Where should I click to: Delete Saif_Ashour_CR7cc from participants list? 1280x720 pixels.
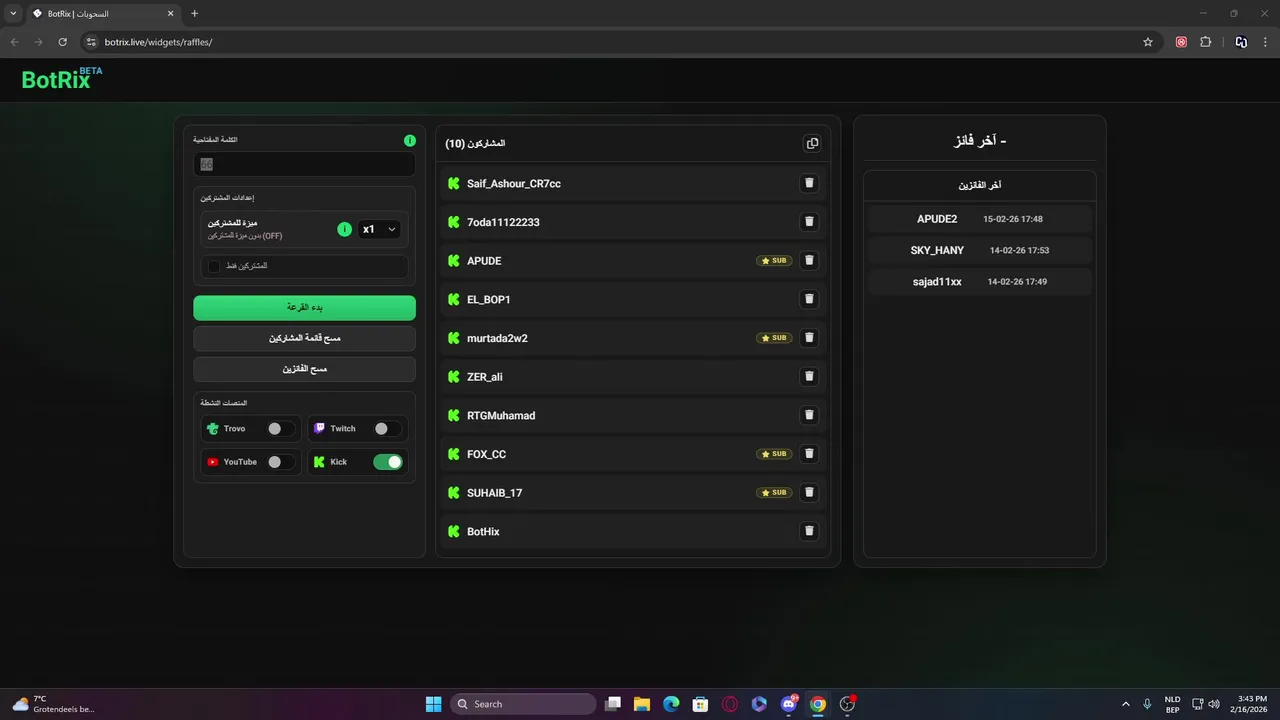tap(809, 183)
